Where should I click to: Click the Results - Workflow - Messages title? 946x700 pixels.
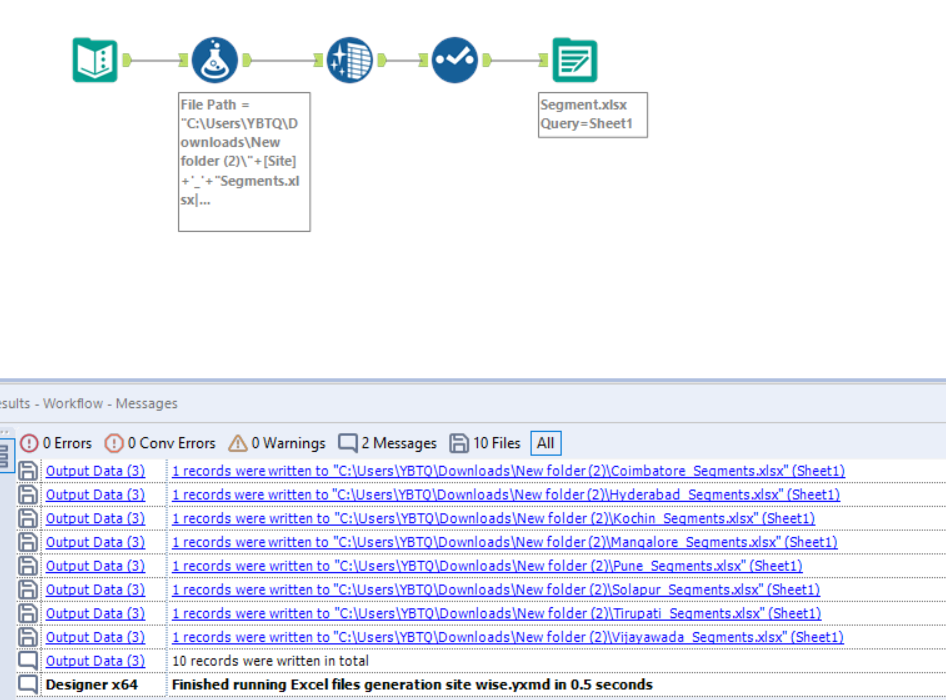(x=89, y=403)
